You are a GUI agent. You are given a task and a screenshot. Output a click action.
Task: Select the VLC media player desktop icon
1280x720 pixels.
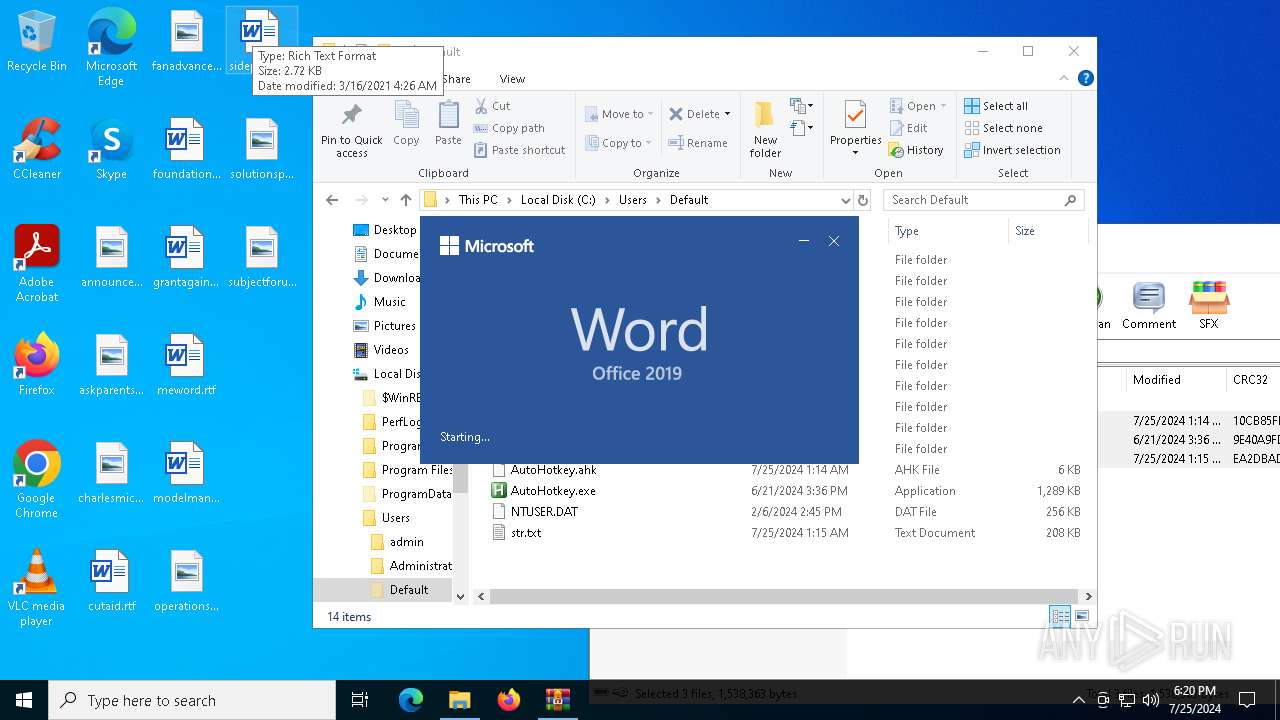(37, 588)
